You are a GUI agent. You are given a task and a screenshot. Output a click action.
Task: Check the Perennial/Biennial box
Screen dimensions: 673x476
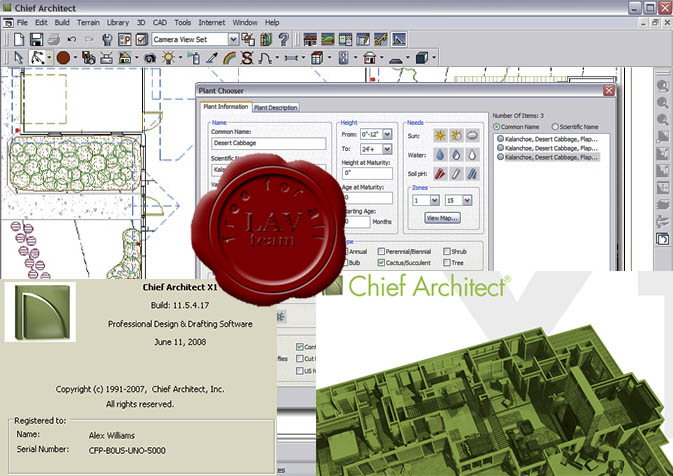tap(381, 252)
